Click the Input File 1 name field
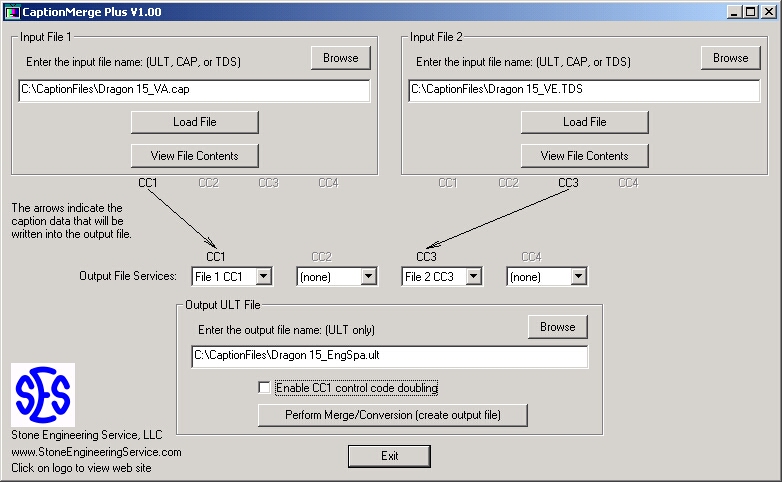The width and height of the screenshot is (782, 482). [x=194, y=91]
